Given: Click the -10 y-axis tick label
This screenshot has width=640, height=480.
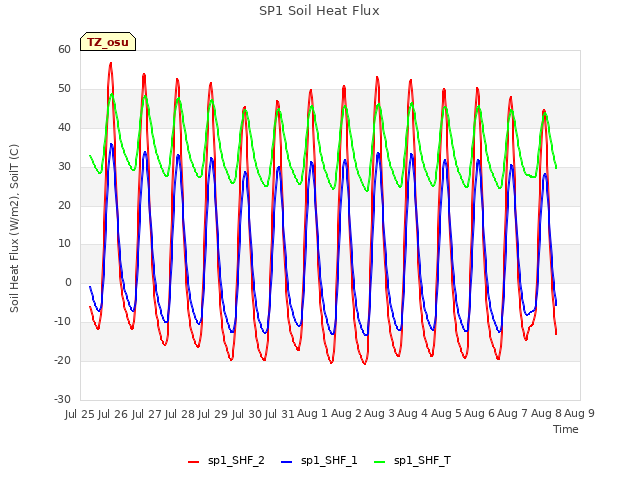Looking at the screenshot, I should tap(63, 322).
